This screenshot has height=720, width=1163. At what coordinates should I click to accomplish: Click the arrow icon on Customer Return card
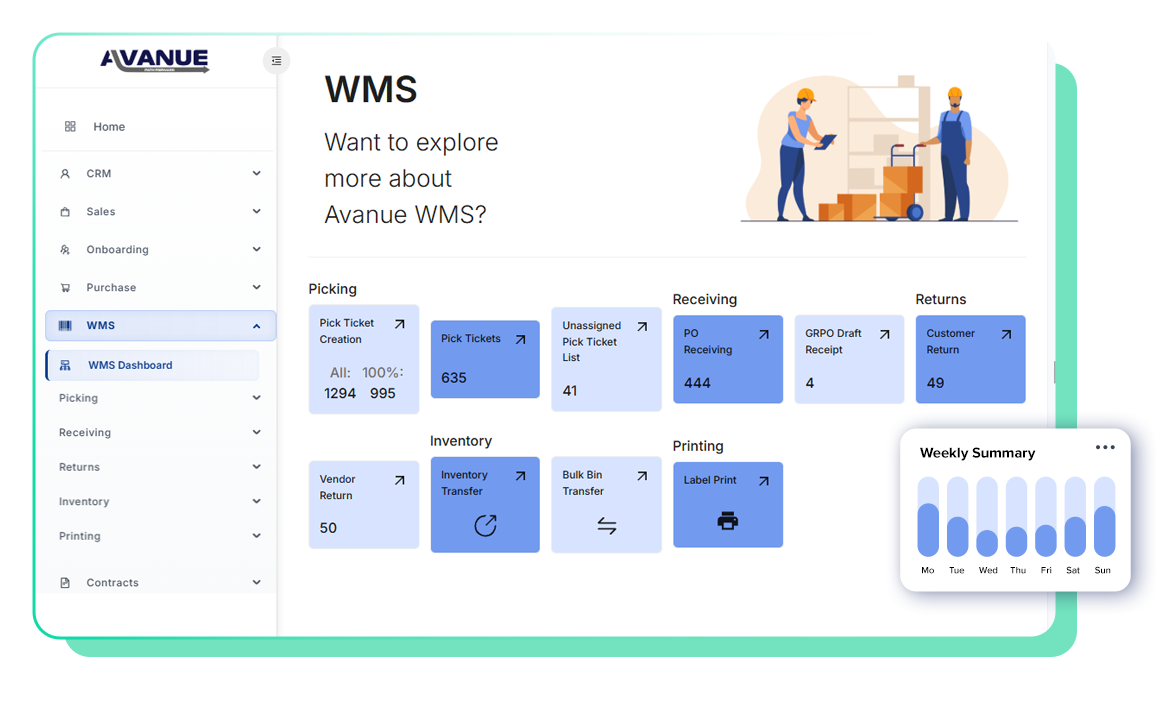pyautogui.click(x=1006, y=334)
